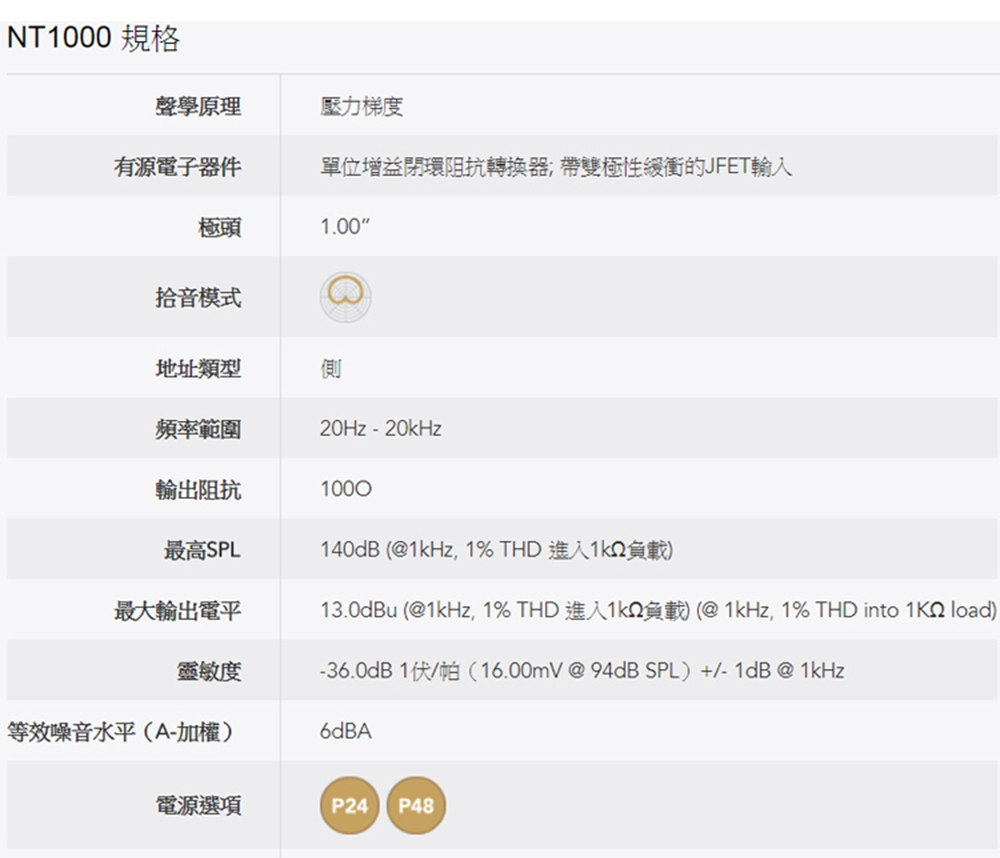Click the 13.0dBu output level value
Screen dimensions: 1000x858
pos(658,610)
